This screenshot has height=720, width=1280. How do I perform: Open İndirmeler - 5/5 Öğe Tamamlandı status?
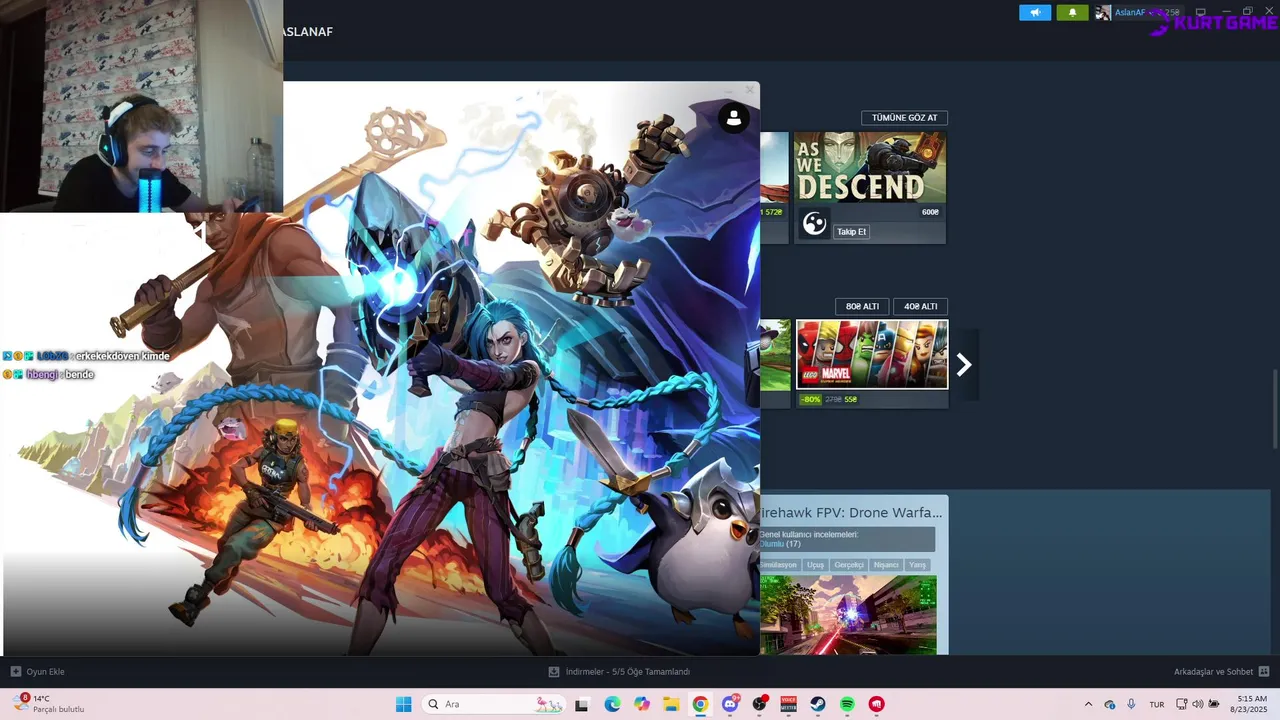628,672
